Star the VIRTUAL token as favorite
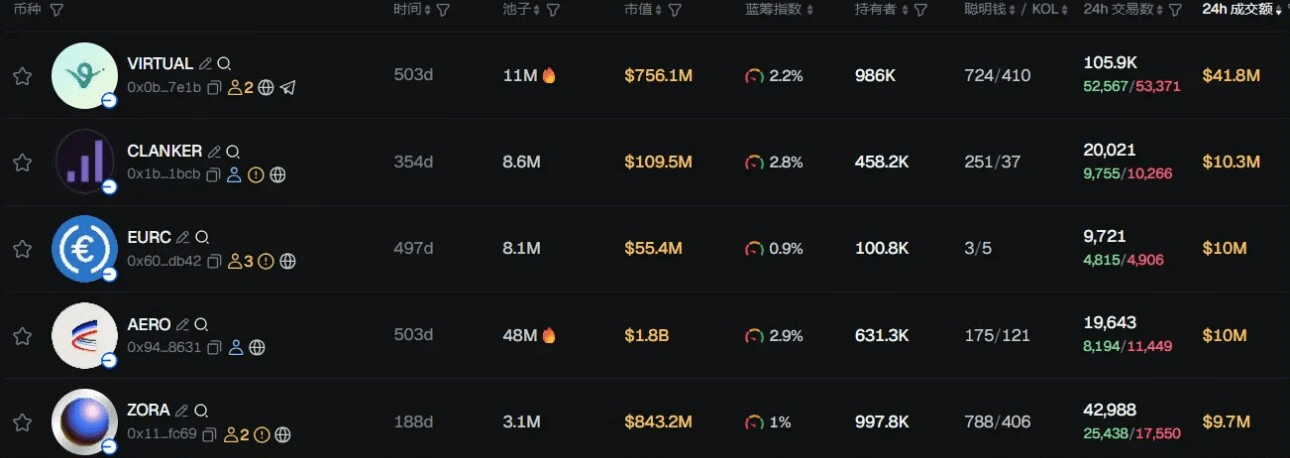Image resolution: width=1290 pixels, height=458 pixels. (22, 77)
